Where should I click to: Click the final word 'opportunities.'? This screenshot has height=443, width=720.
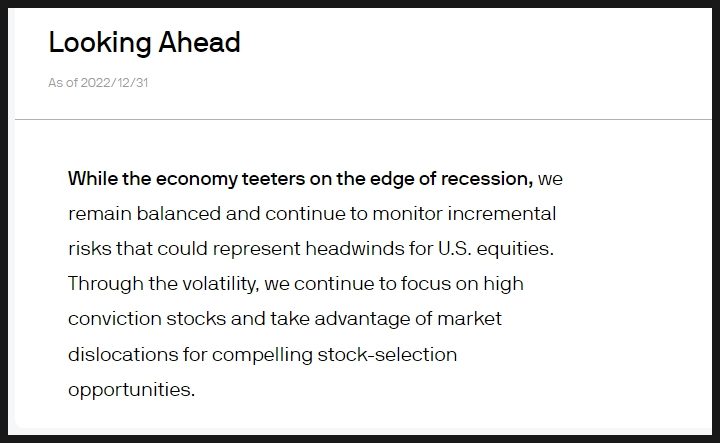tap(132, 390)
